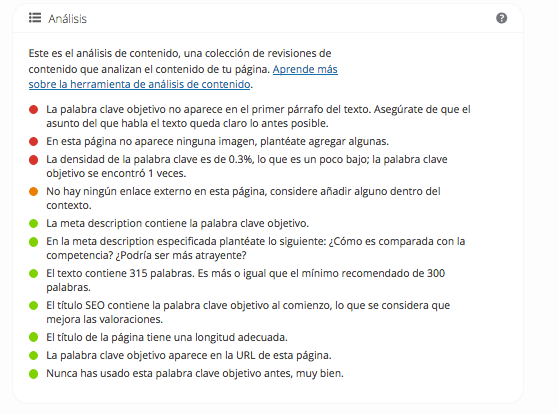
Task: Click red bullet for keyword density 0.3%
Action: click(34, 160)
